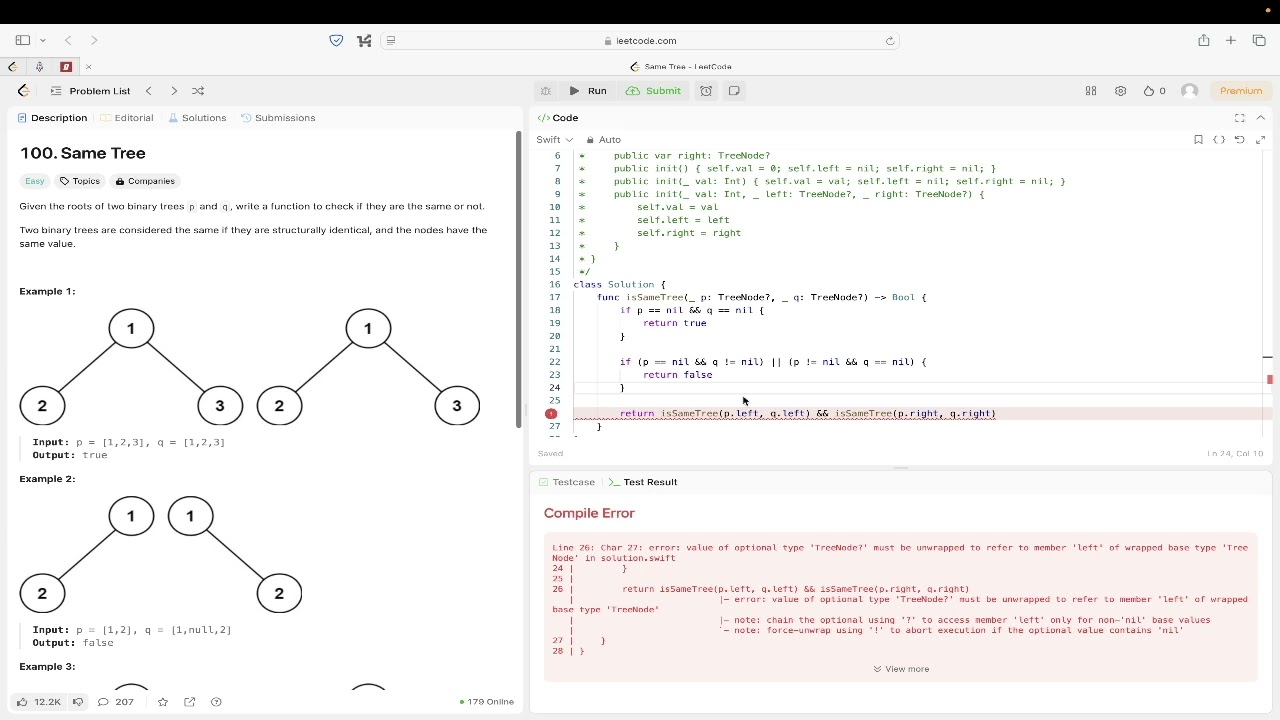Click line 22 of the code
The image size is (1280, 720).
(x=773, y=362)
